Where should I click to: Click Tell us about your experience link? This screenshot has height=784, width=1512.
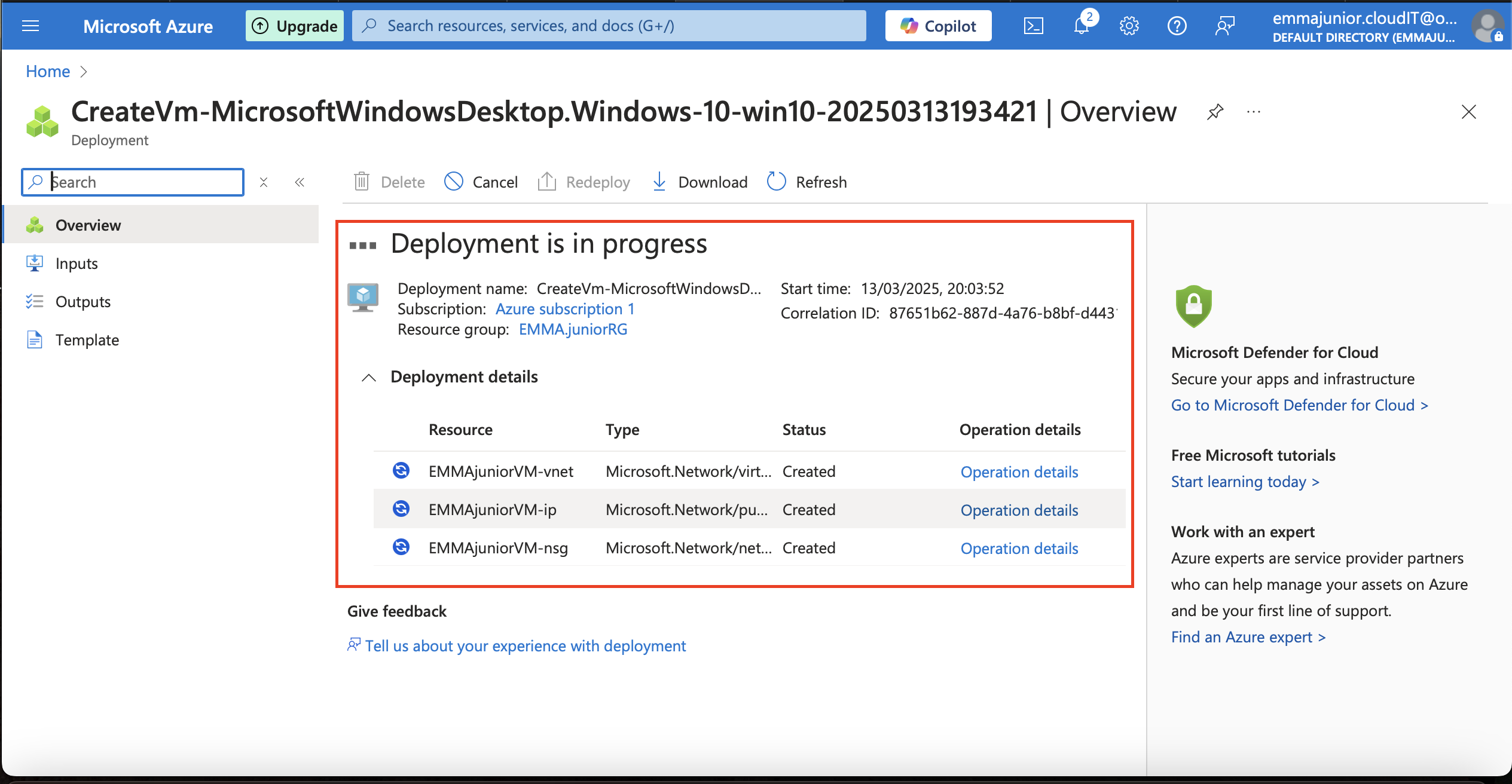click(x=525, y=646)
